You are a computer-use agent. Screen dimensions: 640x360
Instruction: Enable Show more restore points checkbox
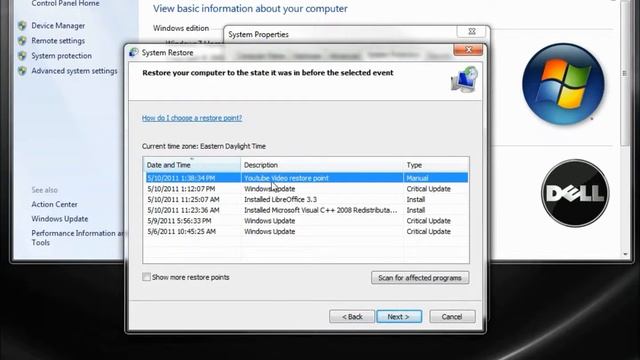coord(147,277)
